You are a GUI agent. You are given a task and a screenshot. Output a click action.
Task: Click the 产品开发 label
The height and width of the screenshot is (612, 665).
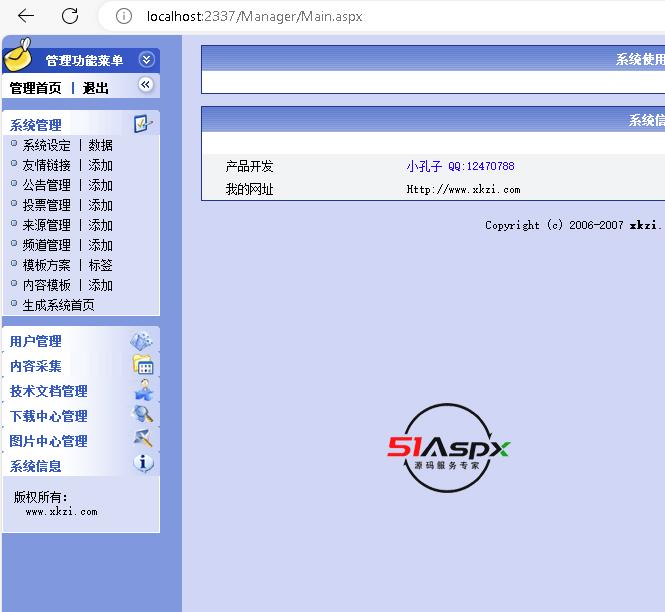(x=249, y=166)
